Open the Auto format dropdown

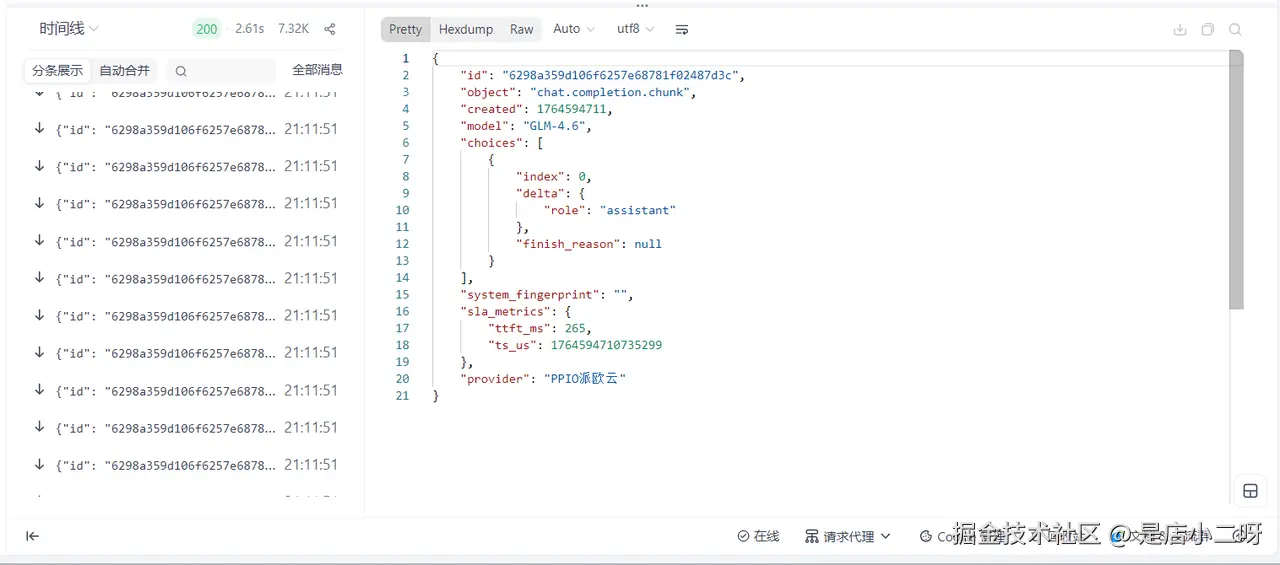[574, 29]
